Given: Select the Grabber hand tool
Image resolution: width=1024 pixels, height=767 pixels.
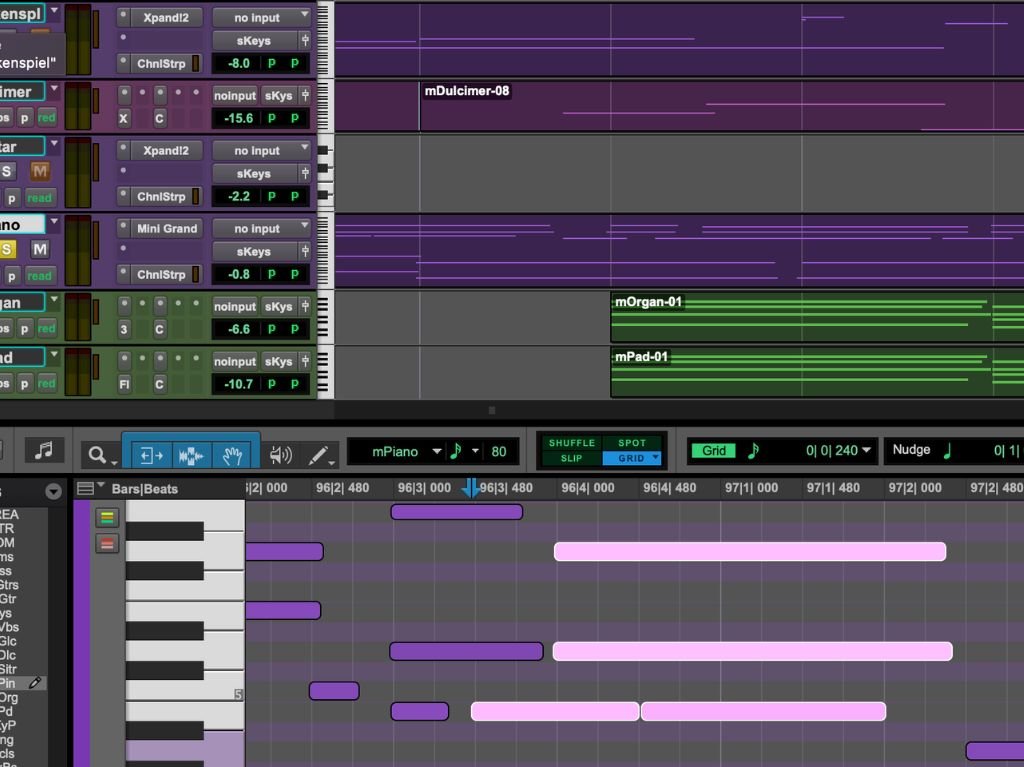Looking at the screenshot, I should coord(232,455).
